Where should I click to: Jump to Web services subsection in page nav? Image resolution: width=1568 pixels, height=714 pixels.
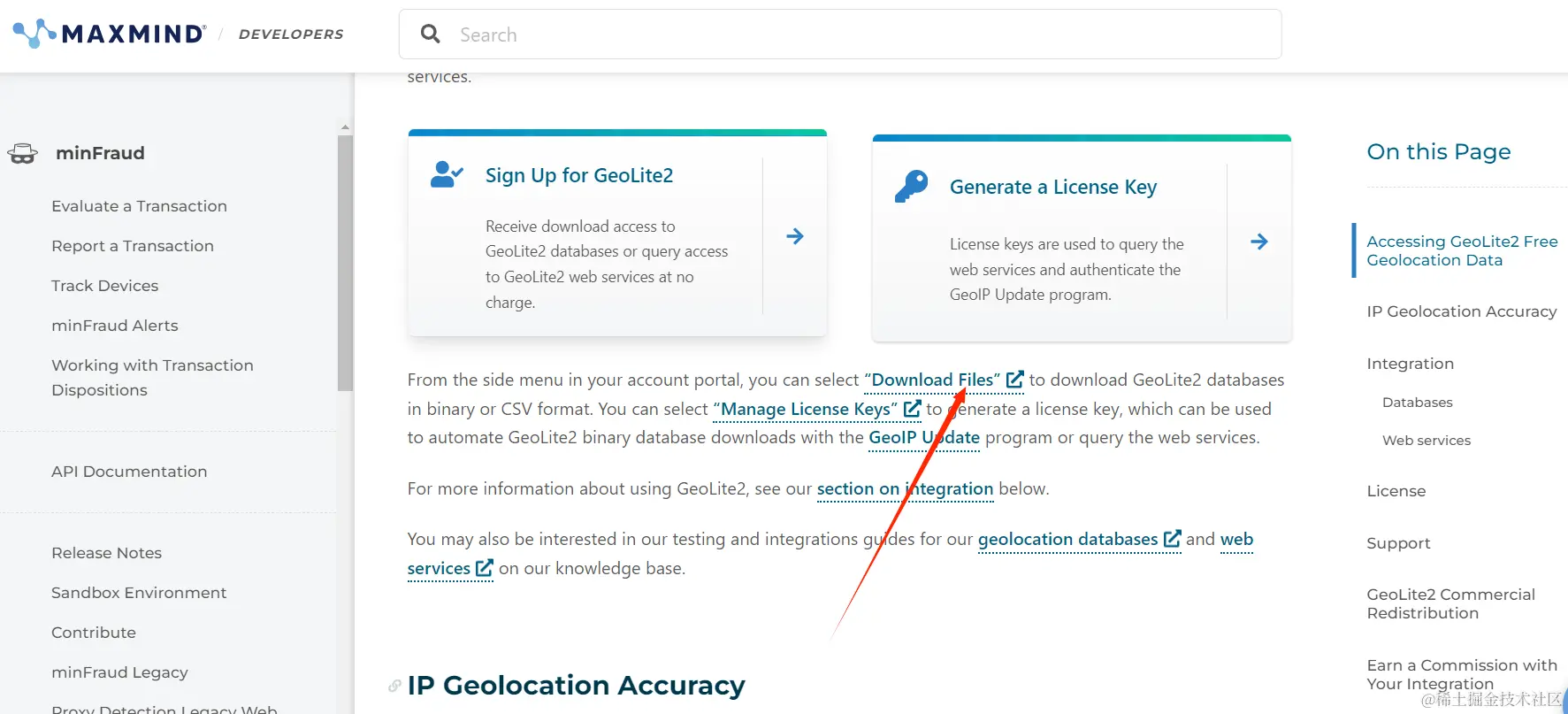point(1426,441)
